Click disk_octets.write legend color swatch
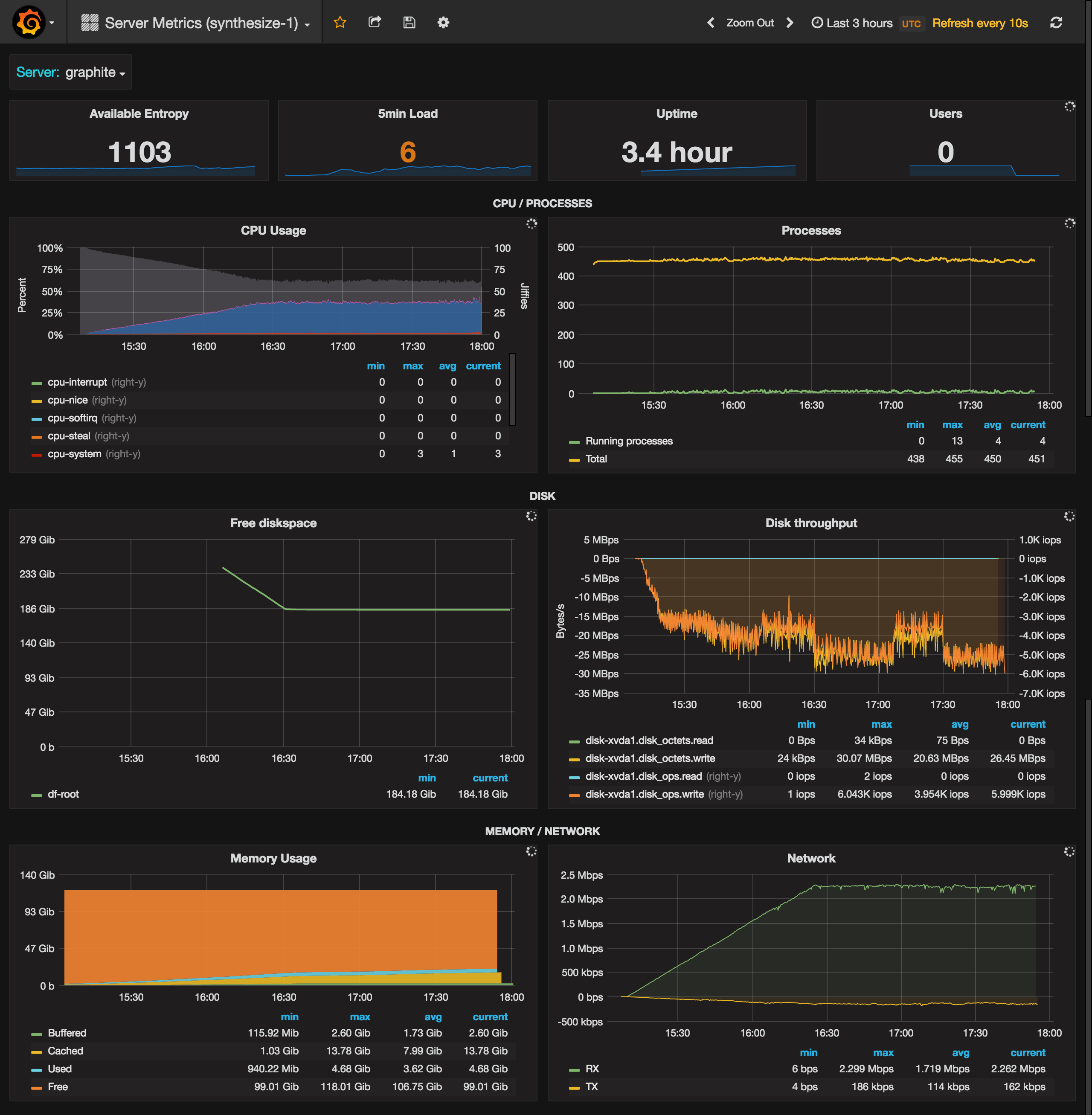 pos(574,759)
